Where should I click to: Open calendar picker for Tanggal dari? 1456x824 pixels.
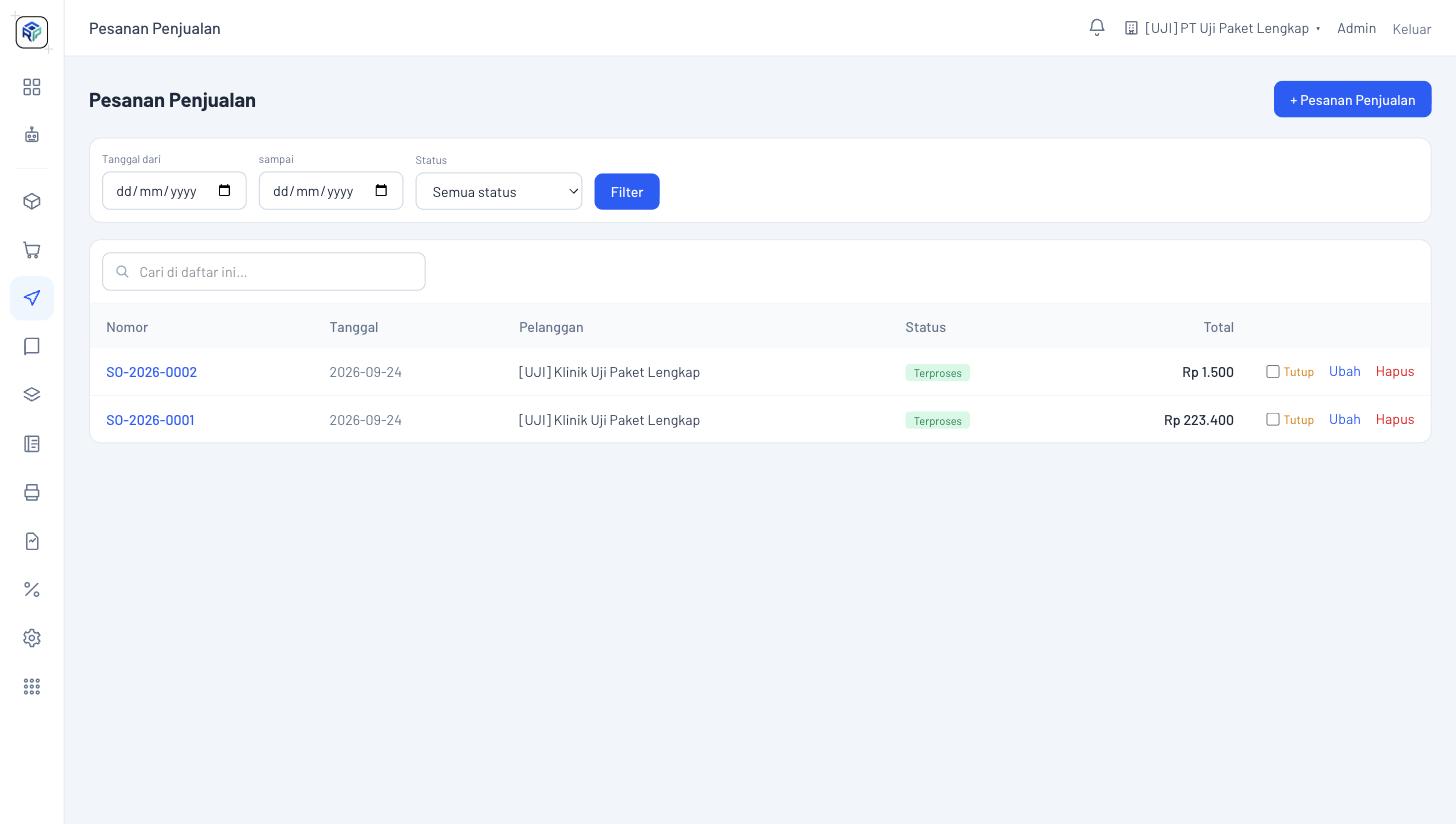(225, 191)
